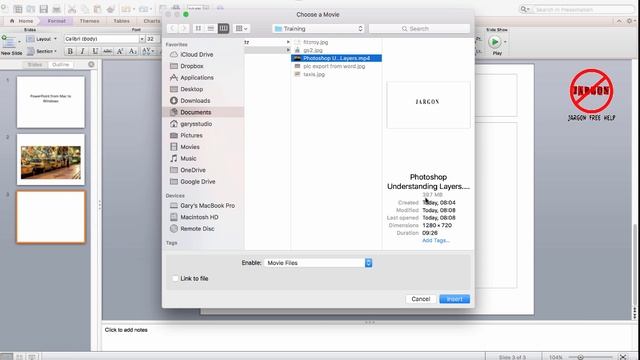Toggle Bold formatting

[x=70, y=51]
